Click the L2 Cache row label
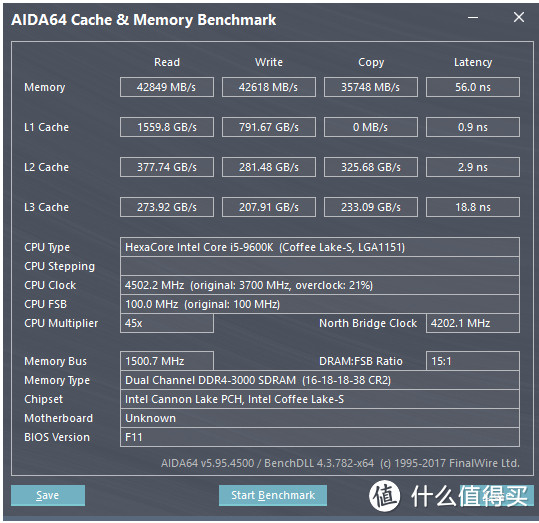Viewport: 539px width, 523px height. [x=46, y=167]
